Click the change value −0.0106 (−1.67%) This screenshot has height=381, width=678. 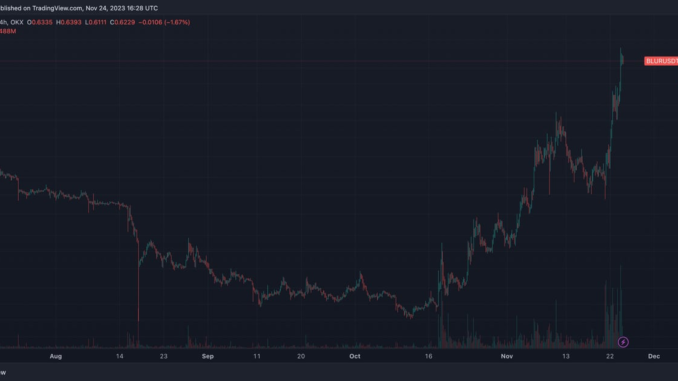coord(164,22)
